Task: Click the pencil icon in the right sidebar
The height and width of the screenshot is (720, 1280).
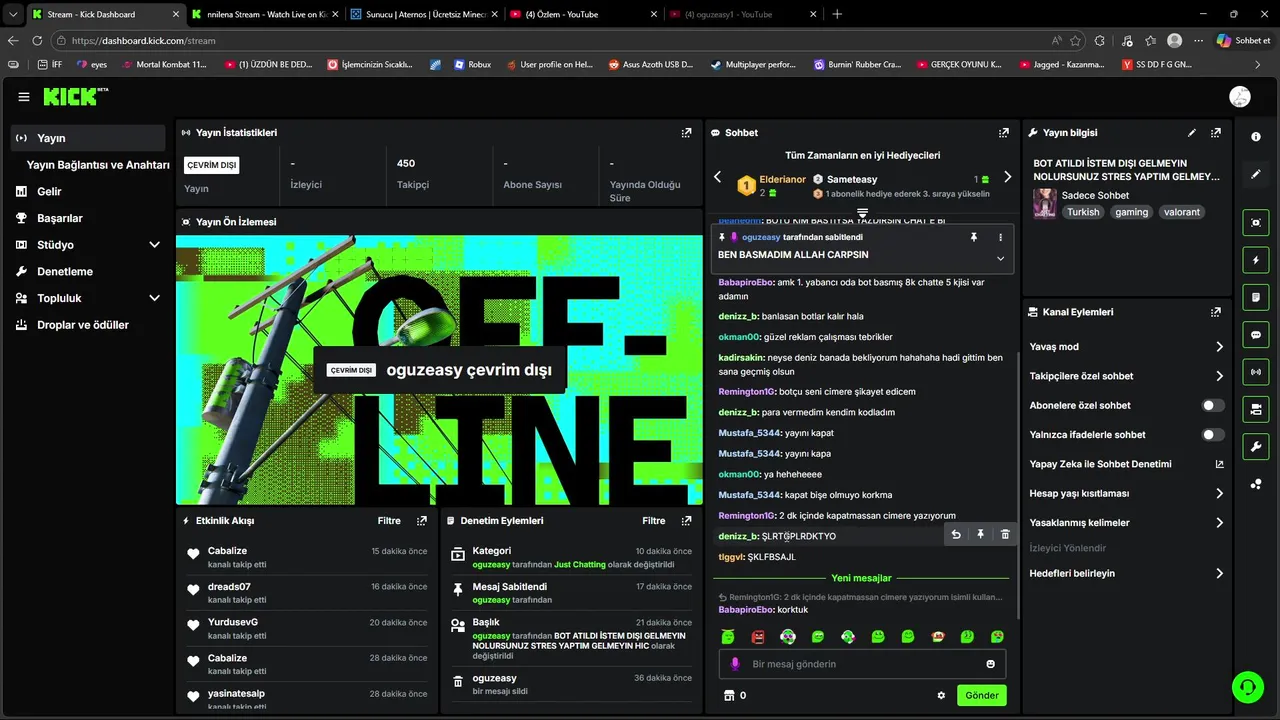Action: pyautogui.click(x=1256, y=174)
